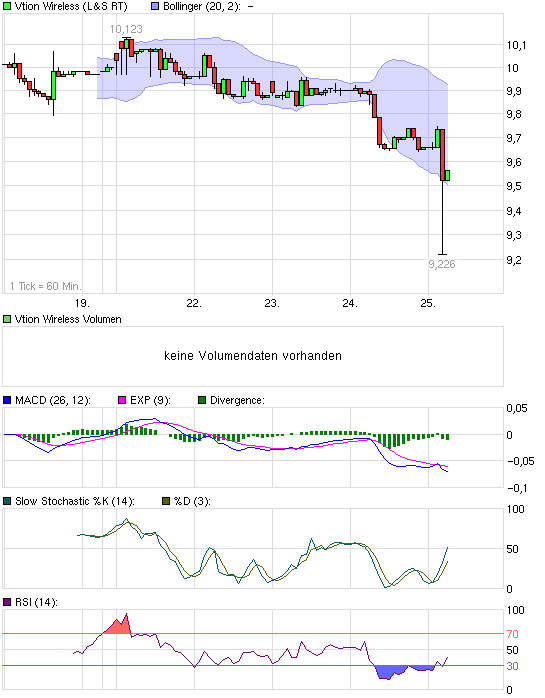The height and width of the screenshot is (698, 545).
Task: Click the Vtion Wireless Volumen legend swatch
Action: pyautogui.click(x=7, y=319)
